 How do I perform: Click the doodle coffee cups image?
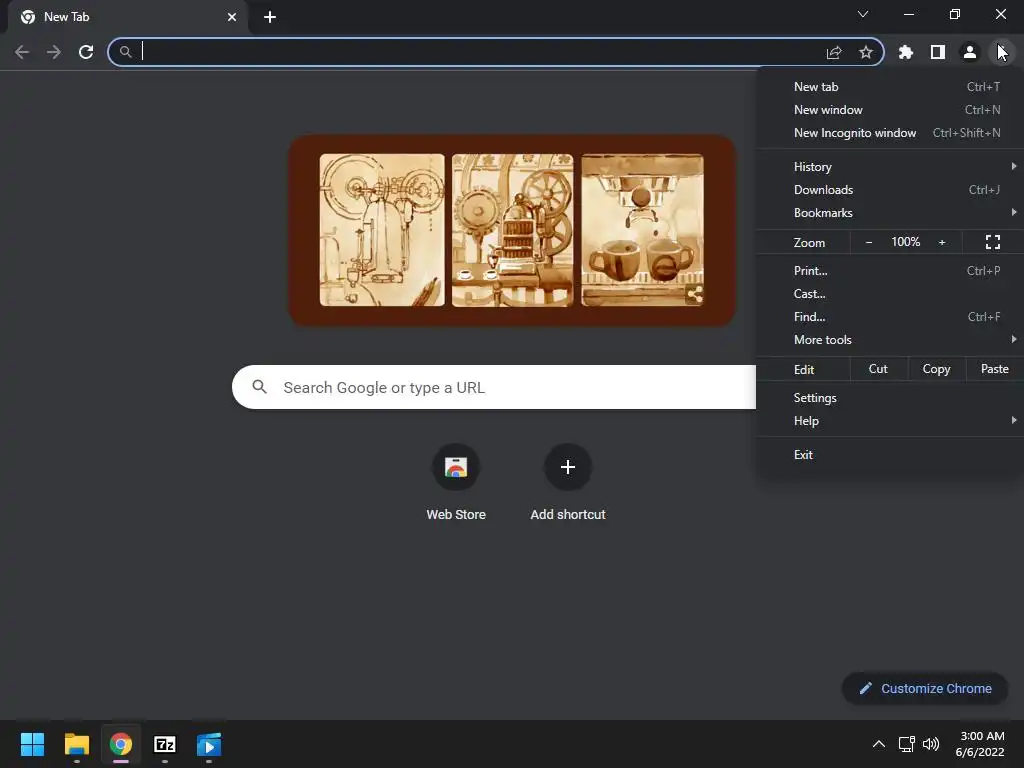point(643,230)
